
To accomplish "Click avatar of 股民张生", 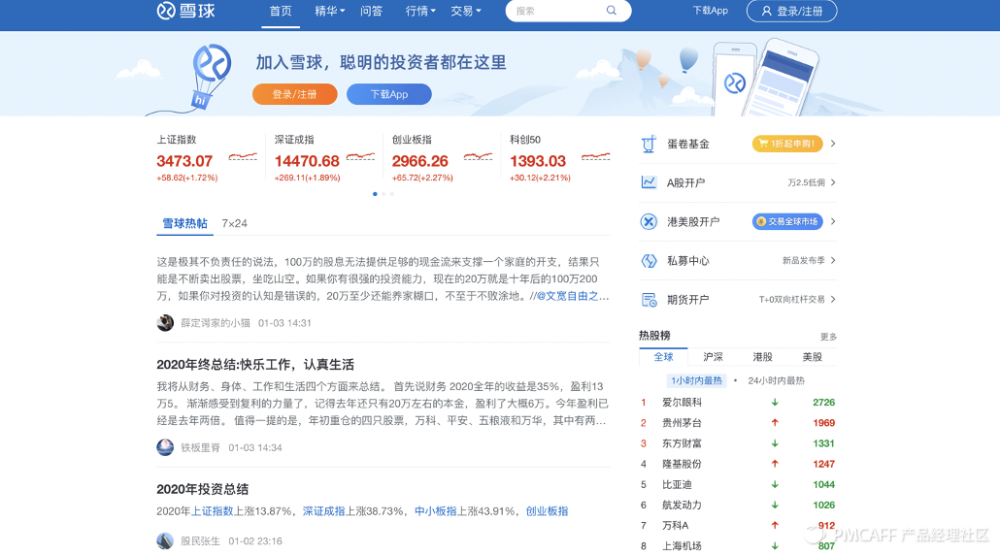I will coord(165,541).
